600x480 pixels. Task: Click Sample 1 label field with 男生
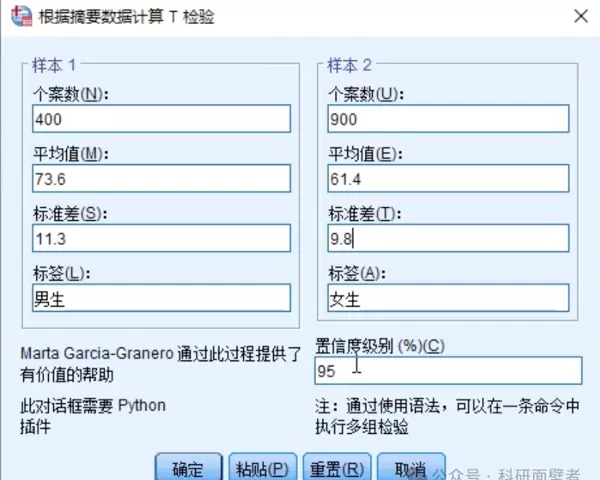[x=160, y=298]
